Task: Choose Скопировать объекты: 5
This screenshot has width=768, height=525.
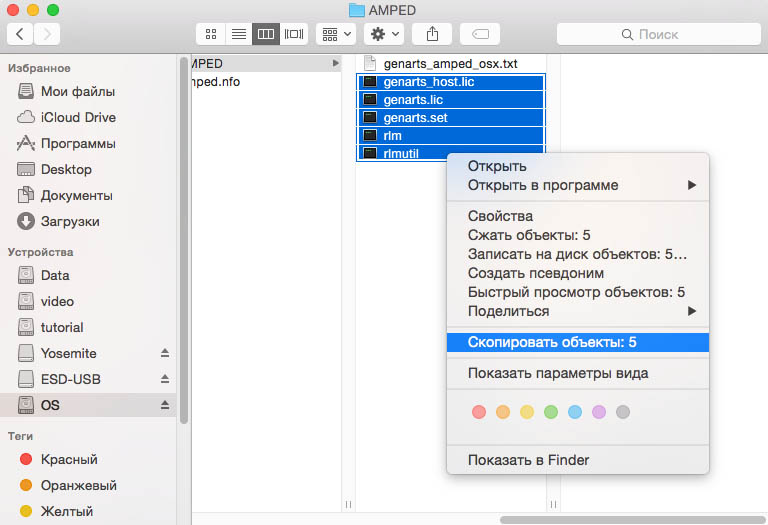Action: (578, 342)
